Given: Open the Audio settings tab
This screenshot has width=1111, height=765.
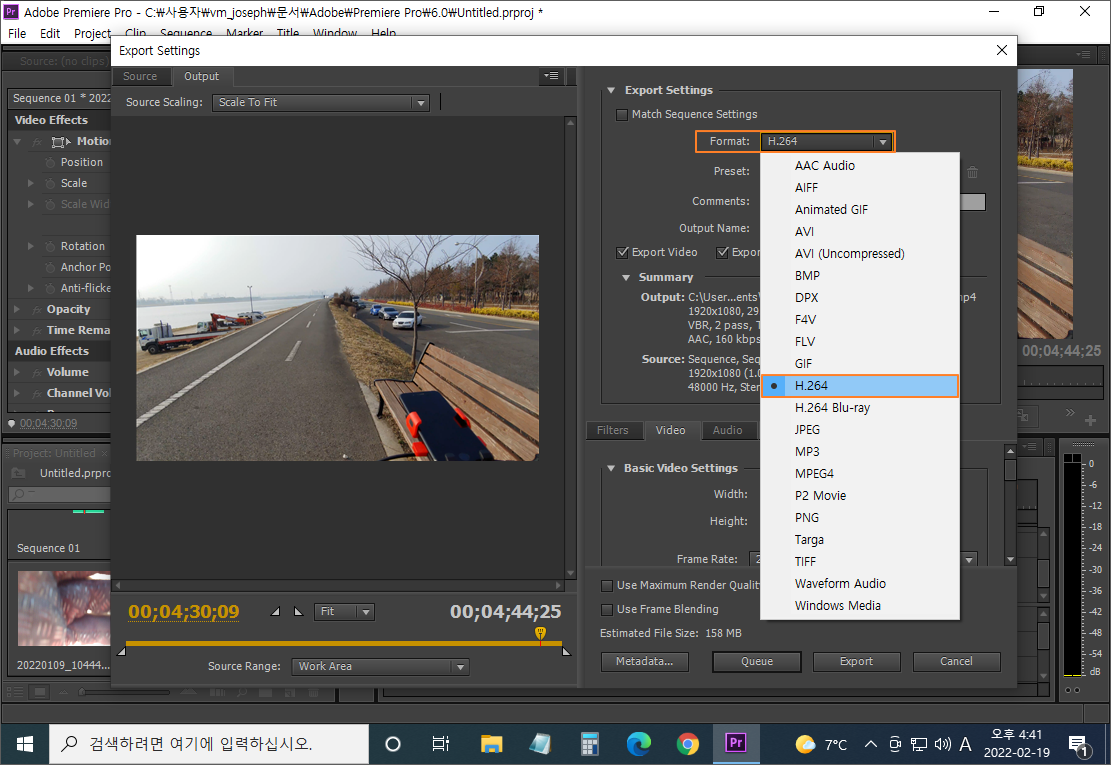Looking at the screenshot, I should (x=728, y=430).
